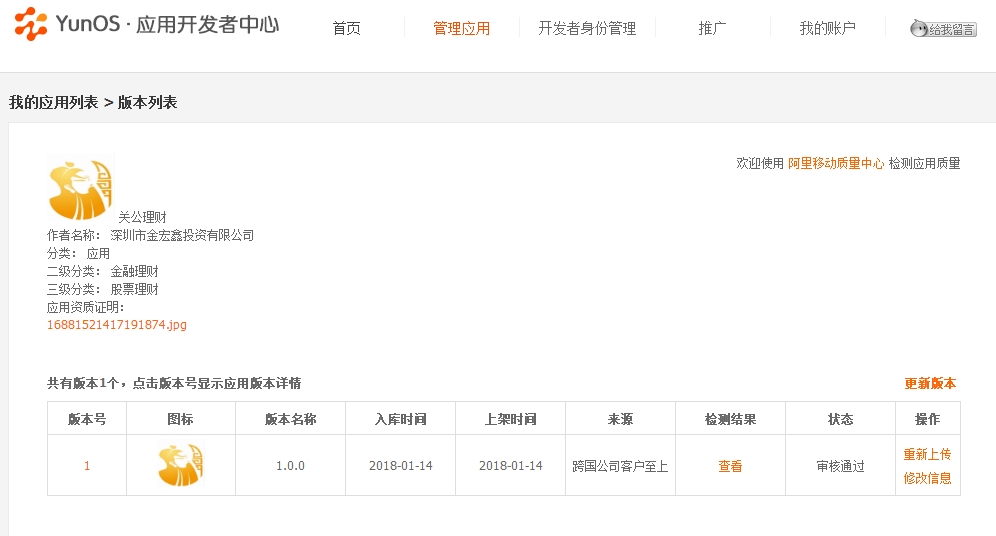Click the large 关公理财 app icon
Image resolution: width=996 pixels, height=536 pixels.
[x=81, y=188]
